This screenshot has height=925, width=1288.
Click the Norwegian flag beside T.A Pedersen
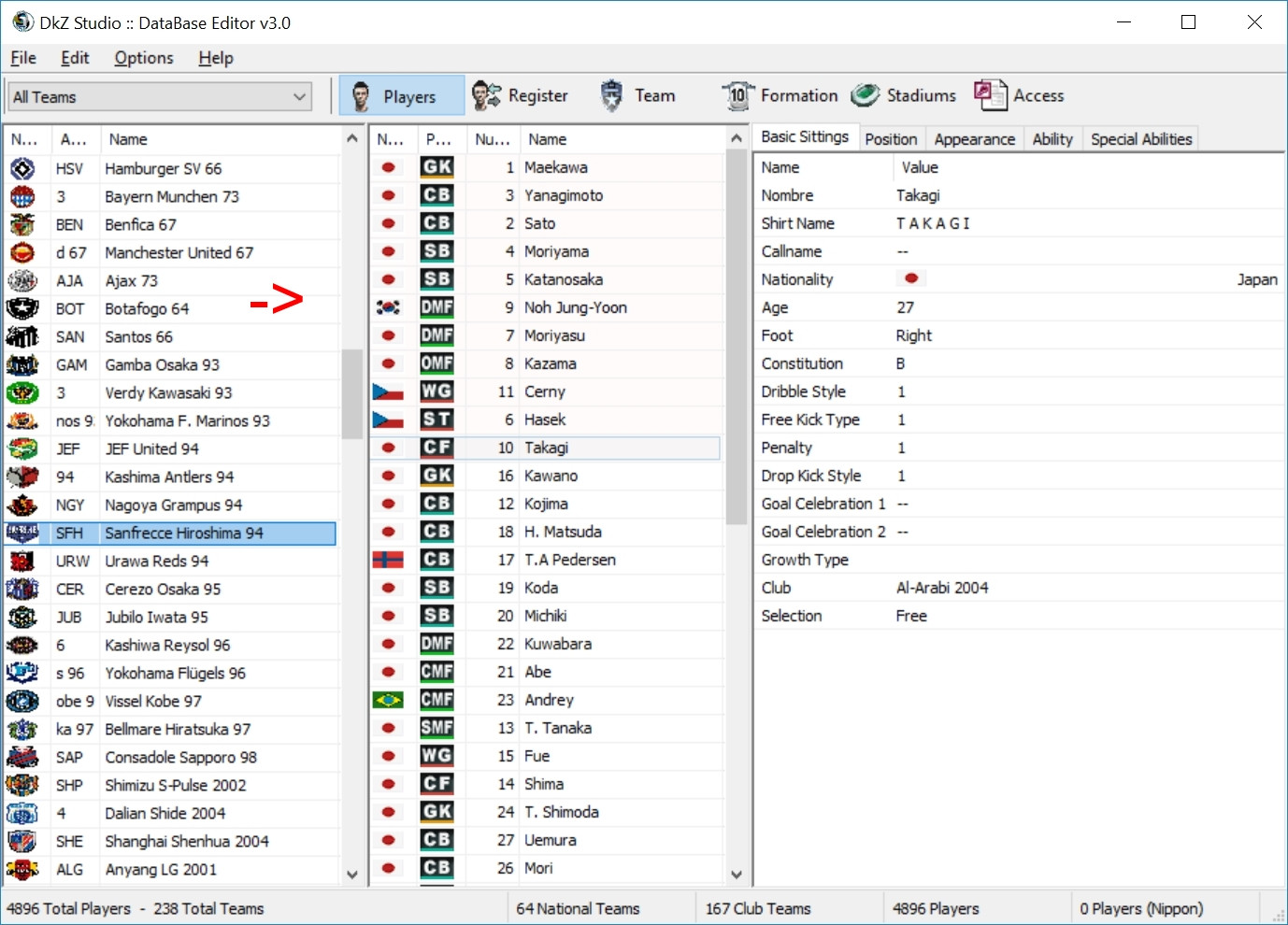388,560
